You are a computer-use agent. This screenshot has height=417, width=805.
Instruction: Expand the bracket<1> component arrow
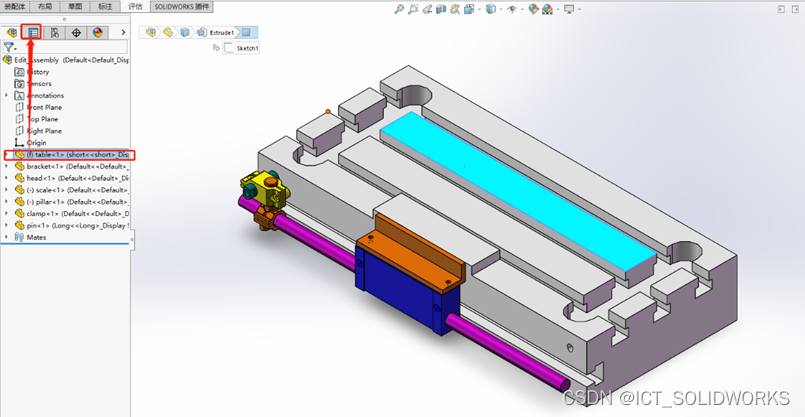click(7, 166)
